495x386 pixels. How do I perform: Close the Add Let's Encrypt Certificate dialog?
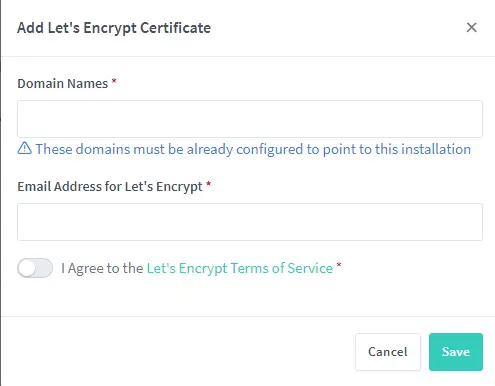click(471, 27)
